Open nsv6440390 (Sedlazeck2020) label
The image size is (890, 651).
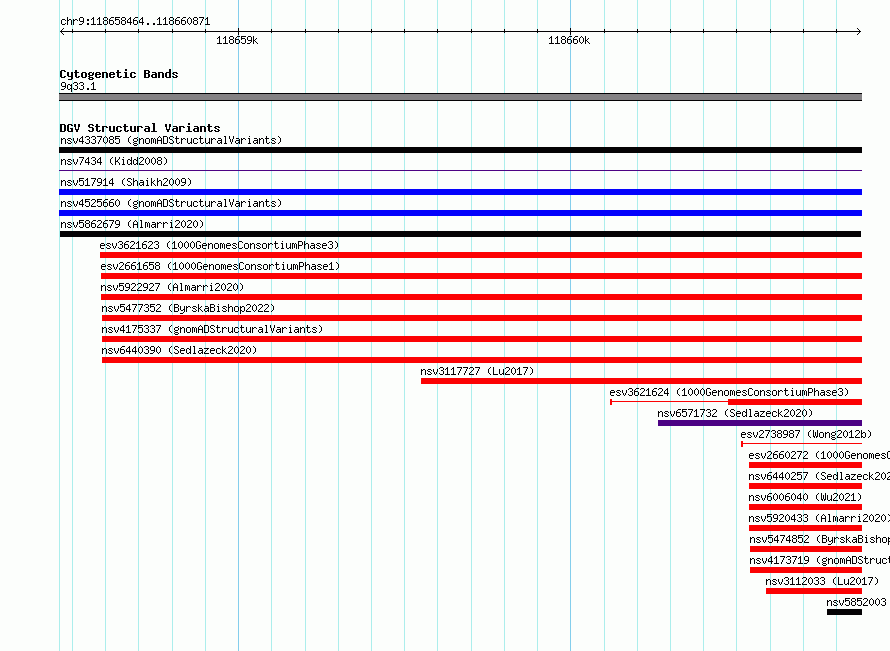click(x=179, y=350)
